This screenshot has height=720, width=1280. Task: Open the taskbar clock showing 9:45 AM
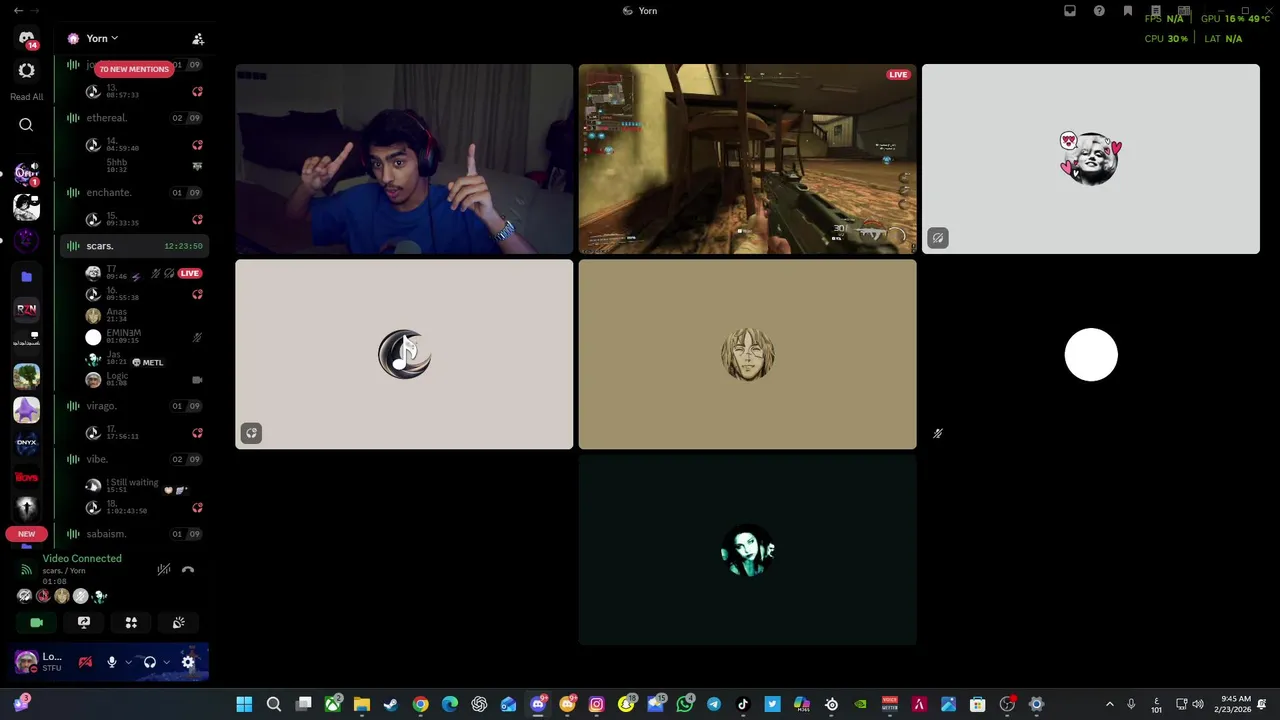pyautogui.click(x=1236, y=705)
